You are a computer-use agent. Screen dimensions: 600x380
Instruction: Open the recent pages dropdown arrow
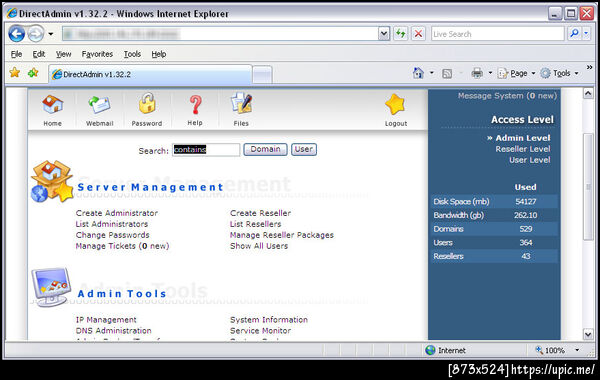pyautogui.click(x=51, y=34)
